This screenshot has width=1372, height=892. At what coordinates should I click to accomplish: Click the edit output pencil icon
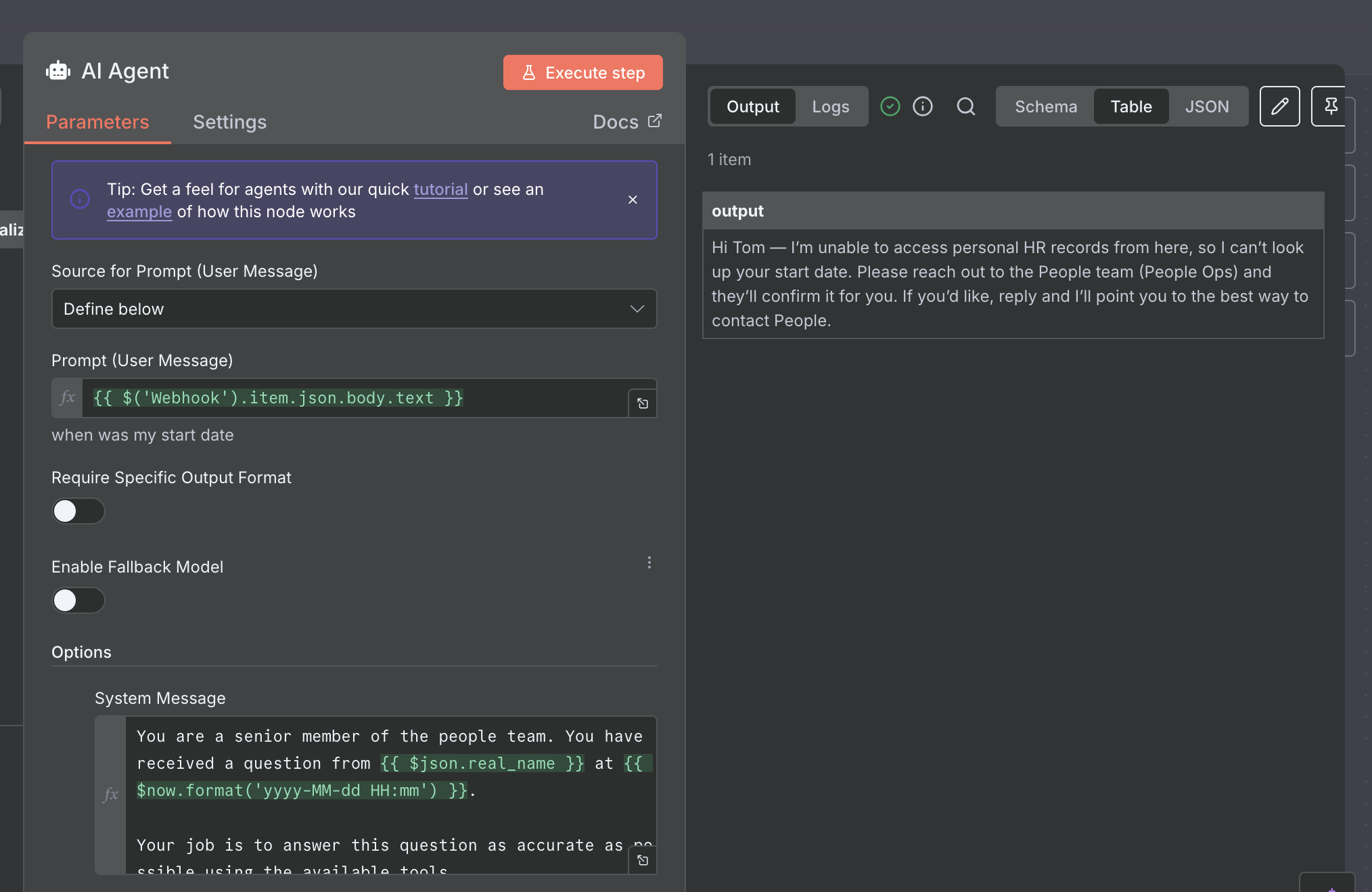(1279, 106)
